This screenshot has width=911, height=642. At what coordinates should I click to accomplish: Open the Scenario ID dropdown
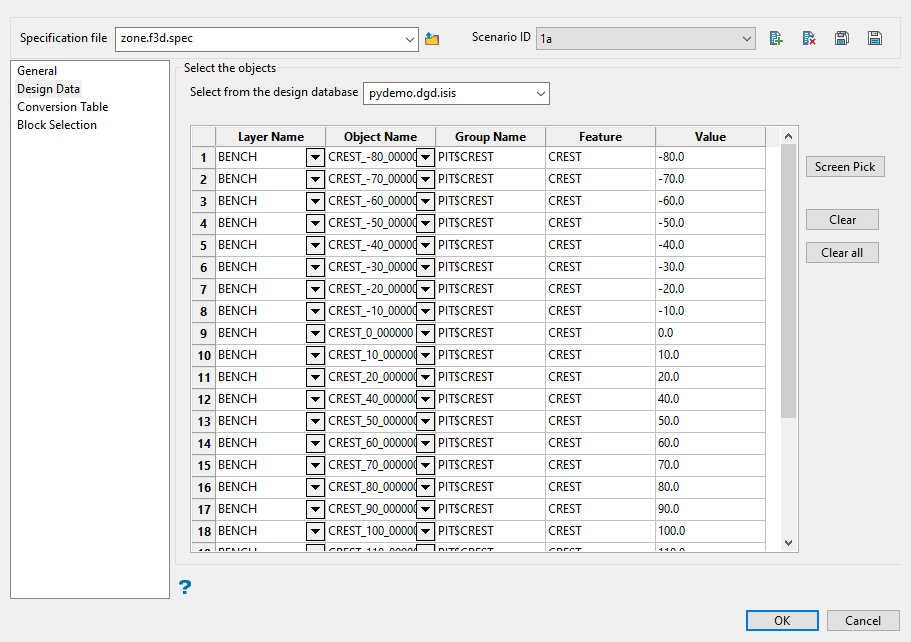(747, 39)
